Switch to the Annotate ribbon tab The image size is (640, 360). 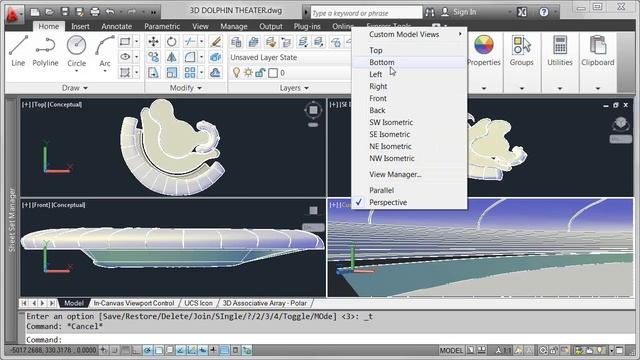tap(116, 26)
